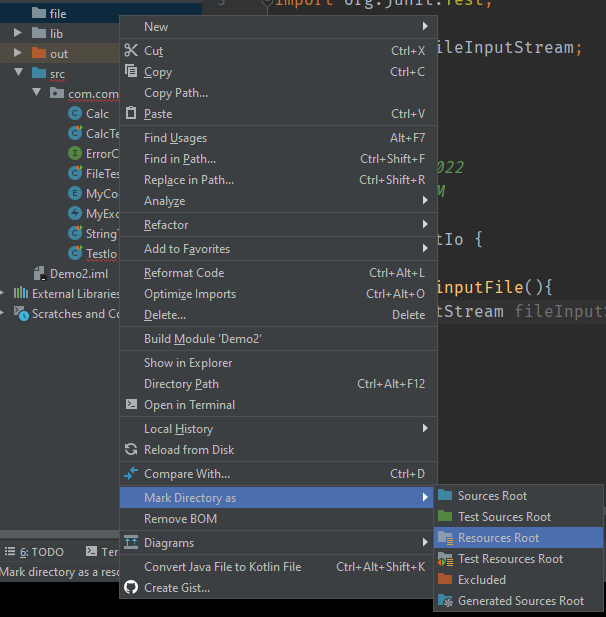Choose Show in Explorer
Image resolution: width=606 pixels, height=617 pixels.
pos(279,363)
